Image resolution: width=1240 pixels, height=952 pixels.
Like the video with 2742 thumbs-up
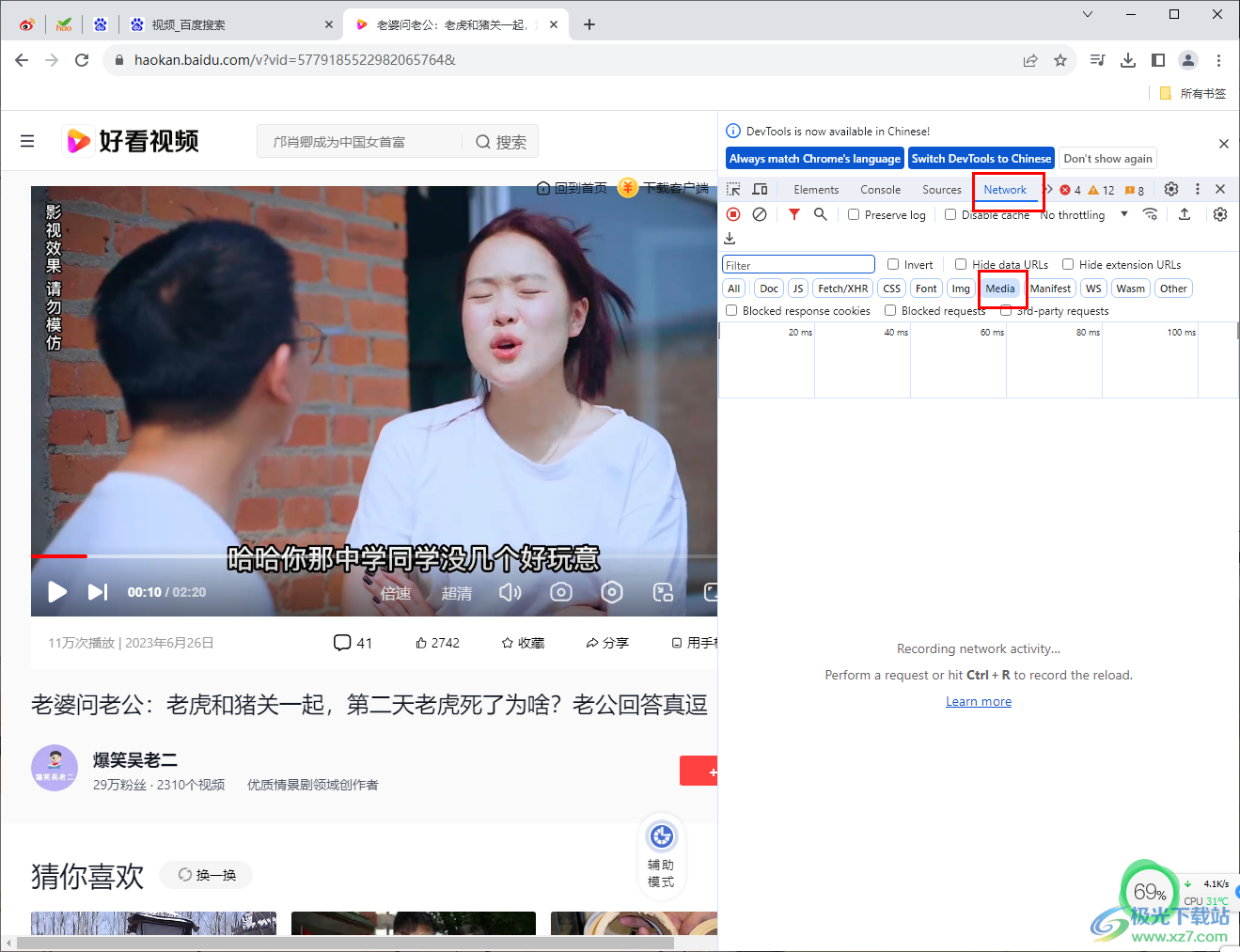(437, 643)
